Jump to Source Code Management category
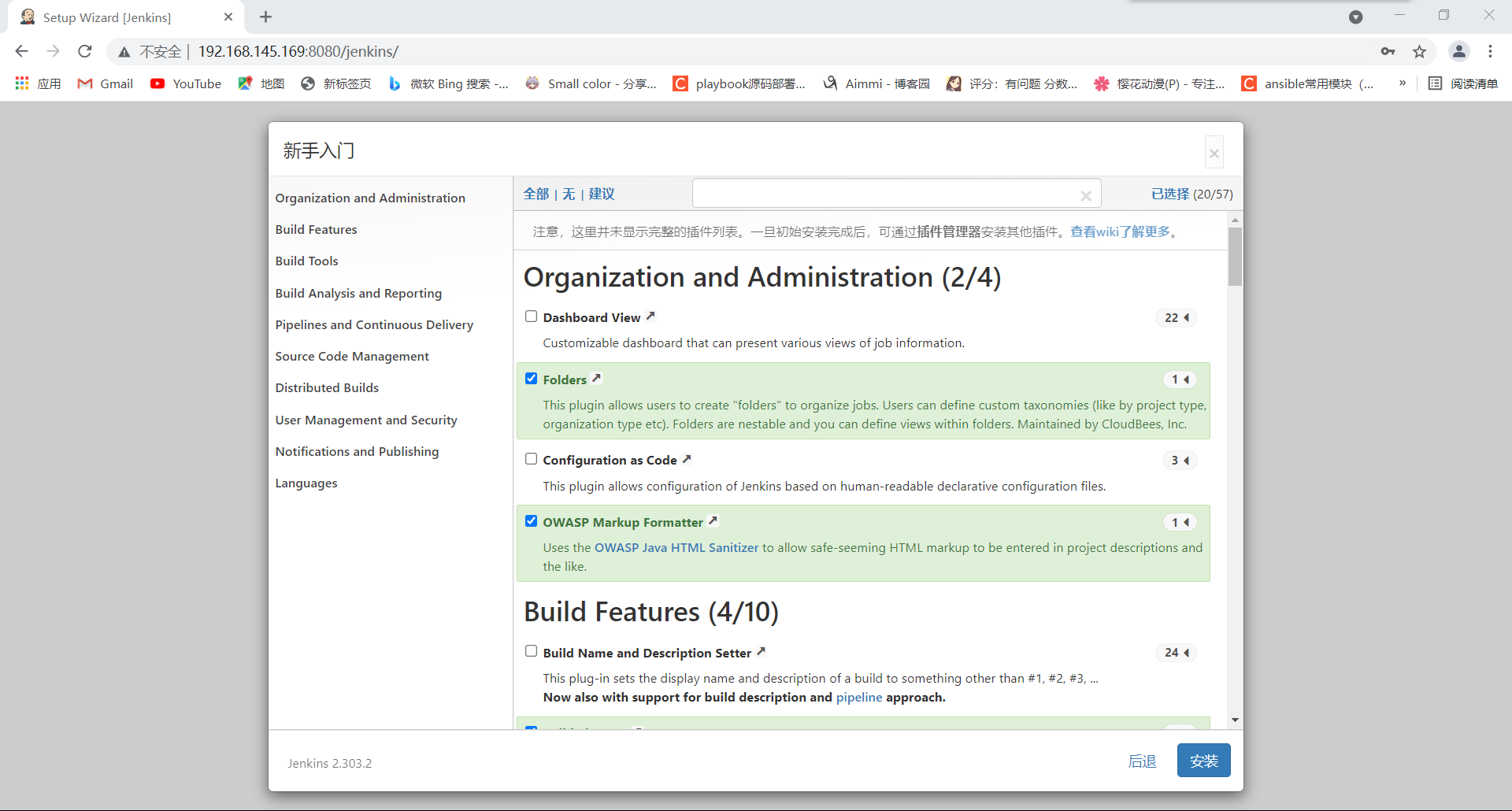The width and height of the screenshot is (1512, 811). click(352, 357)
